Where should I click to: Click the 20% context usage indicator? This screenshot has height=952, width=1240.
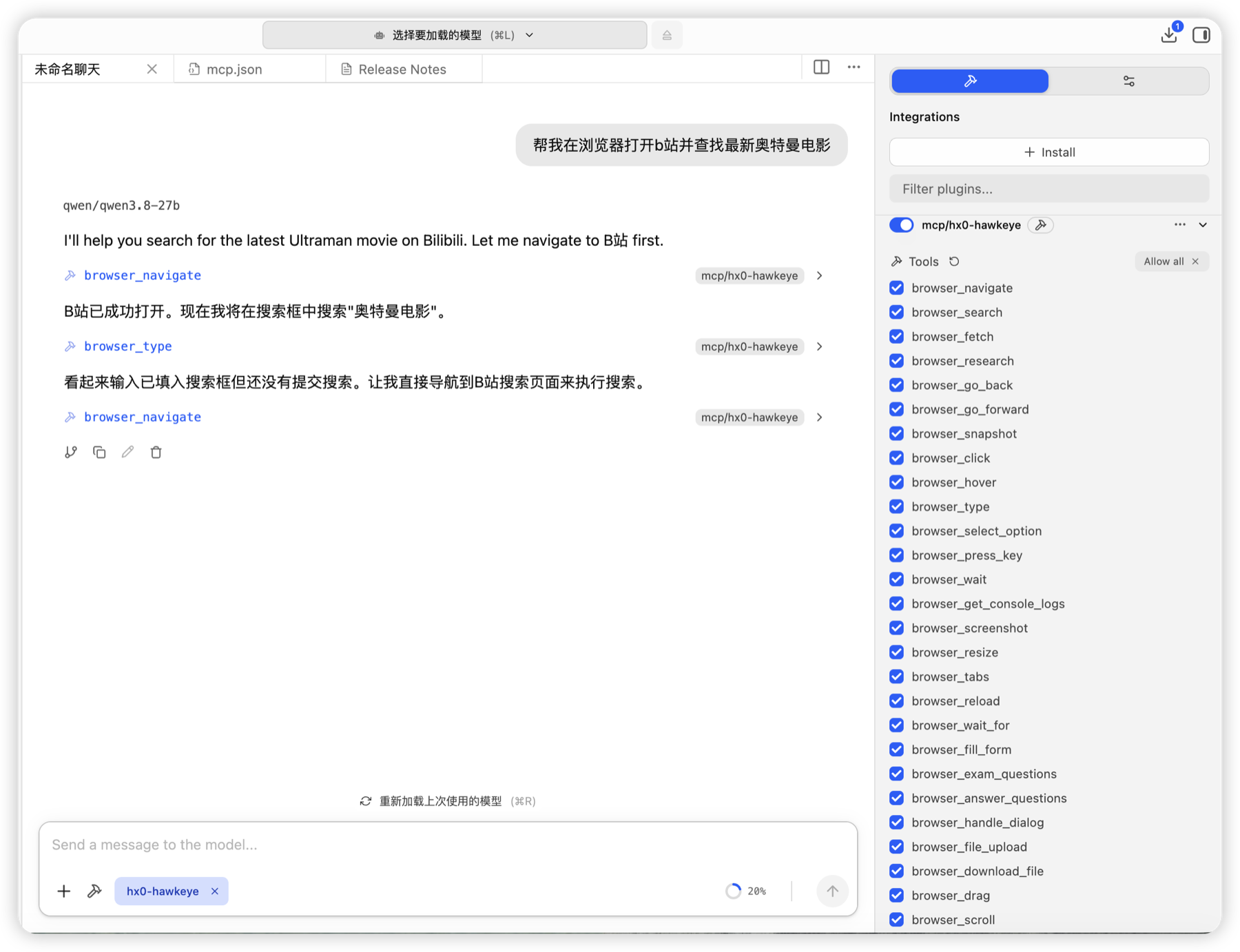[746, 891]
